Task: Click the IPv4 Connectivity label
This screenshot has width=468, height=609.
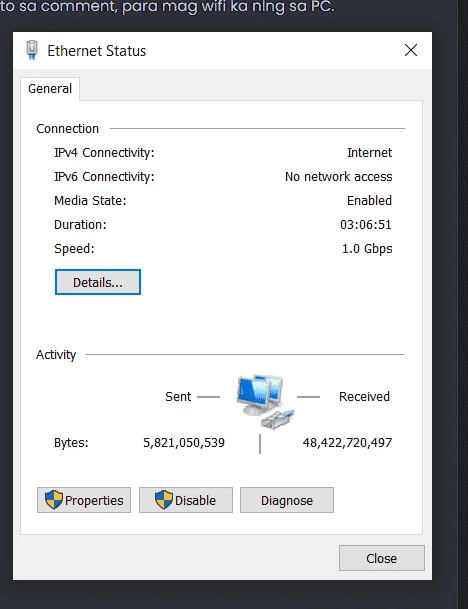Action: 104,153
